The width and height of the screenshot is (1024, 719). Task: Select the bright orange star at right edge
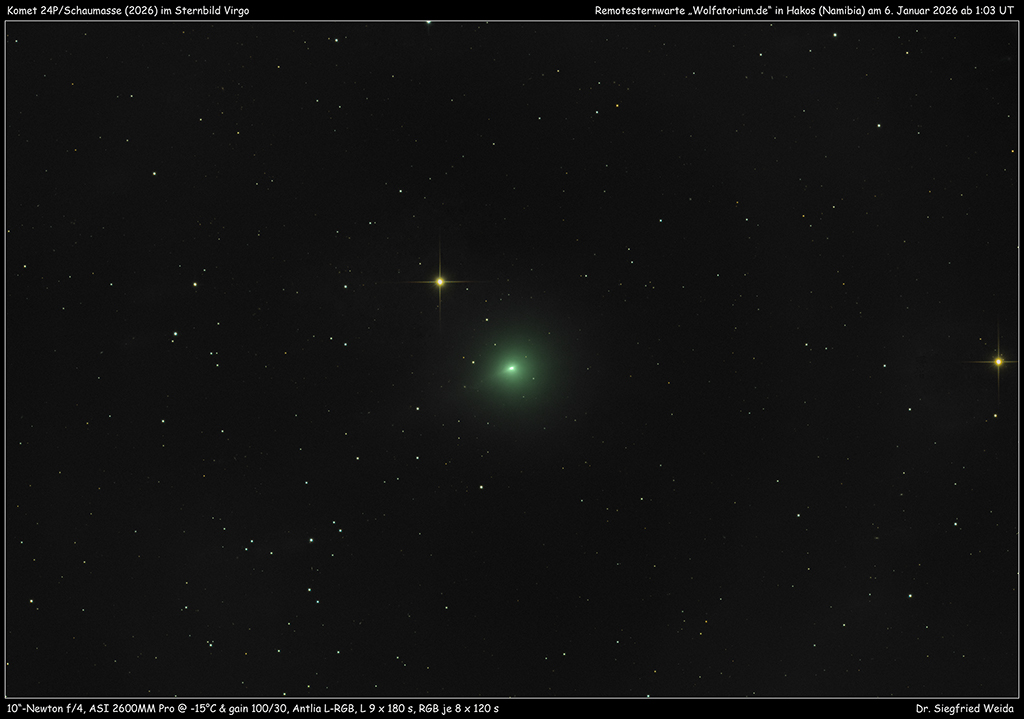[x=997, y=361]
